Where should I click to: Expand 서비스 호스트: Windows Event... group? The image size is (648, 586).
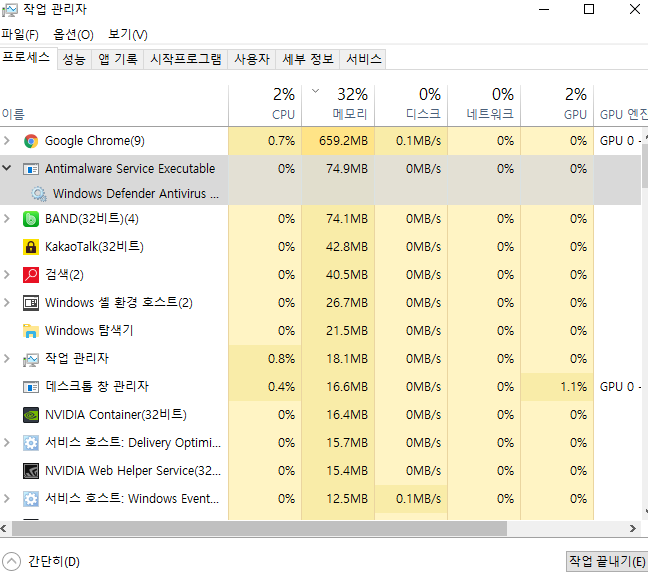click(x=7, y=498)
